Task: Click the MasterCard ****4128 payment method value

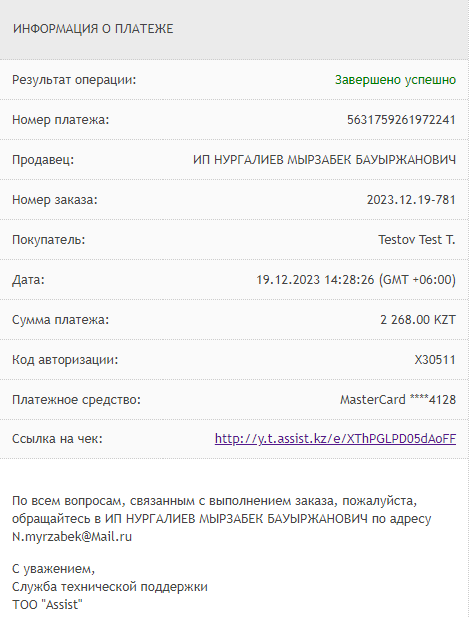Action: 398,400
